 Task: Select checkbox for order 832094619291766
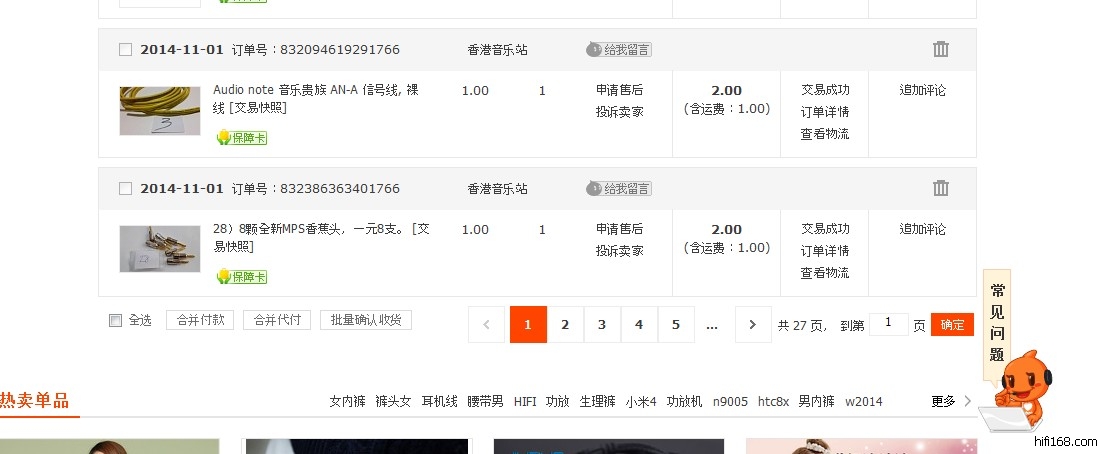click(125, 49)
